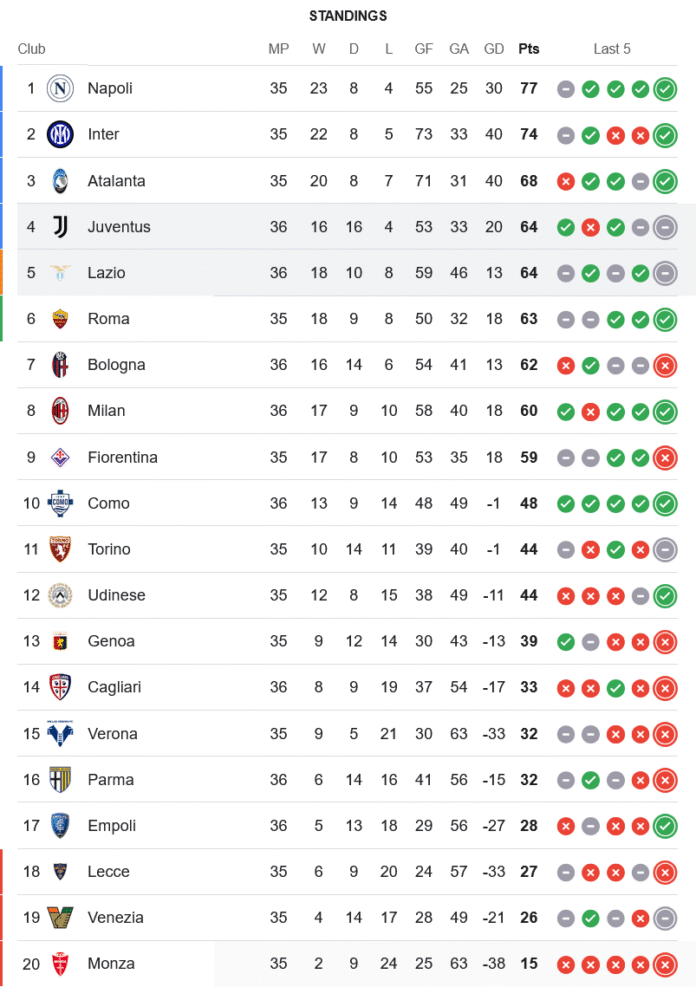Click Bologna's latest loss result icon
The height and width of the screenshot is (1000, 696).
coord(665,366)
